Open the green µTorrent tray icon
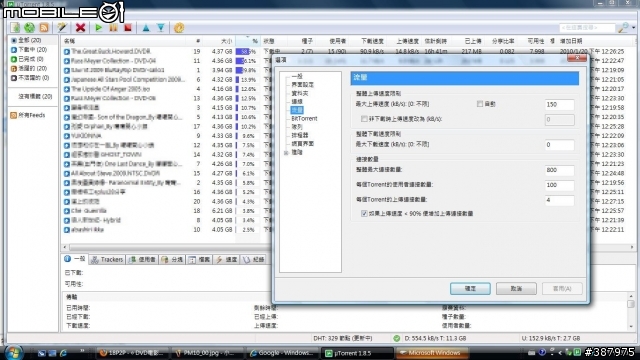 click(577, 352)
